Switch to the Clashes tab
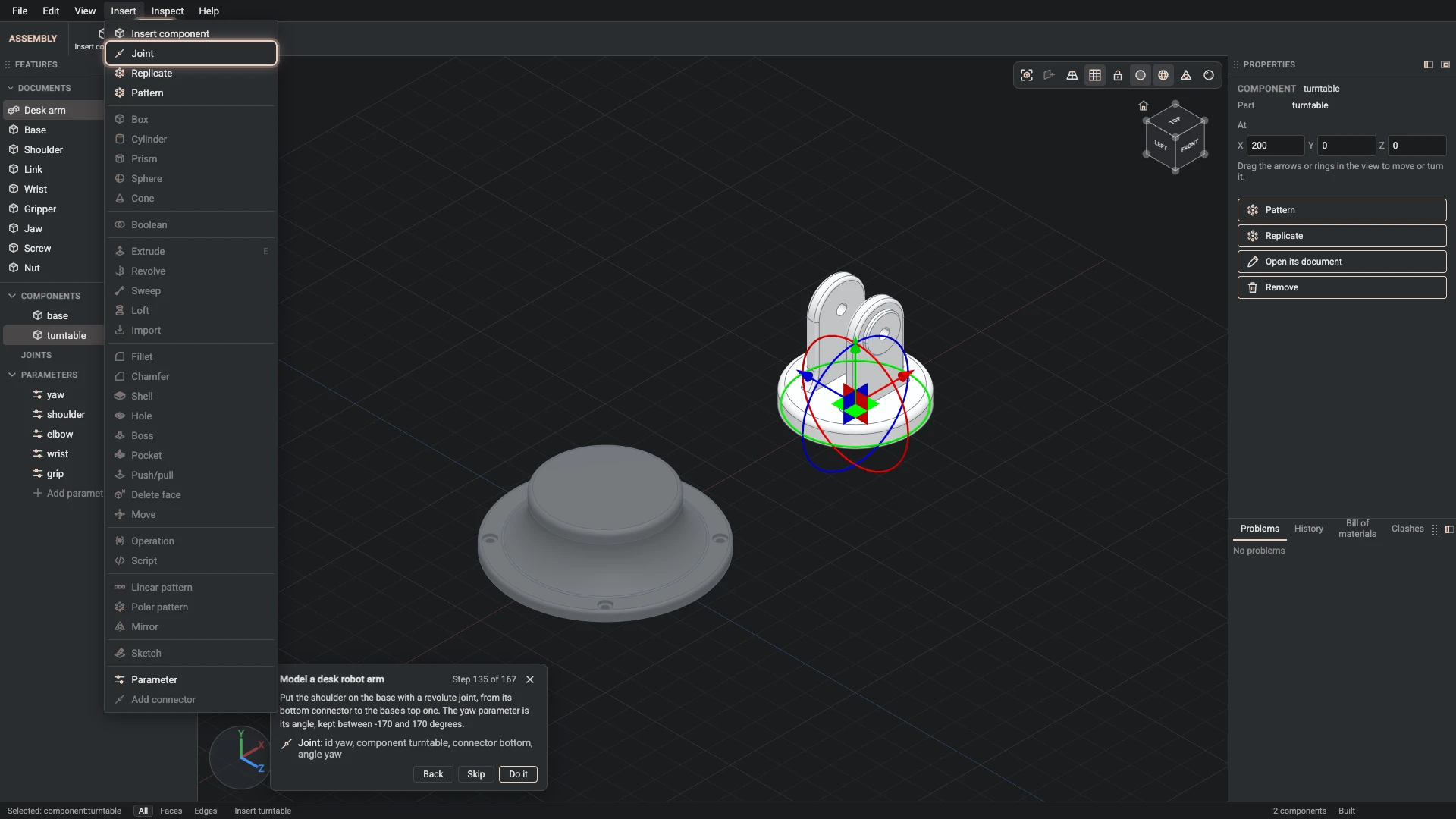Viewport: 1456px width, 819px height. [x=1407, y=529]
